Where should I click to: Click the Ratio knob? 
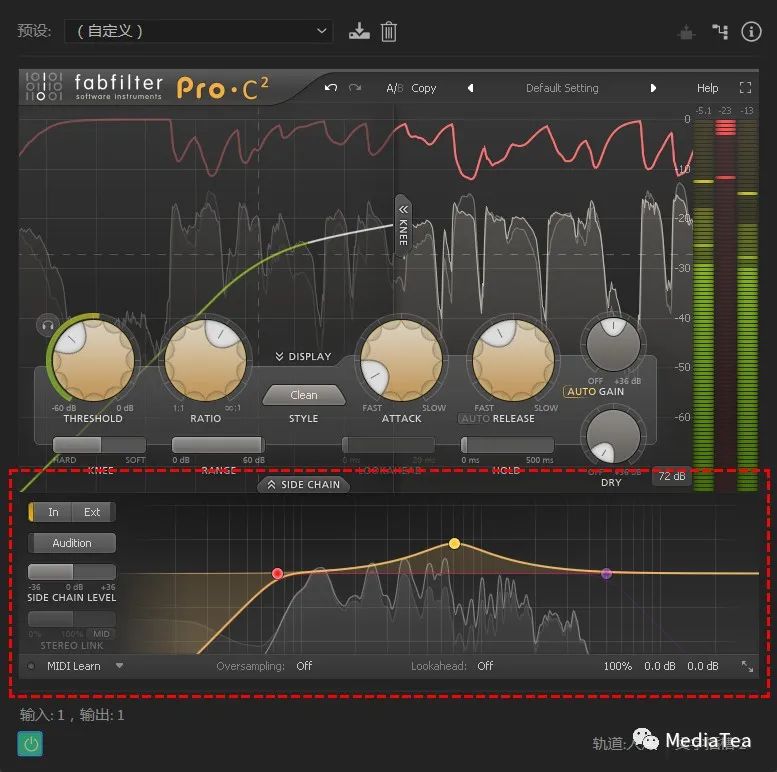(x=205, y=360)
